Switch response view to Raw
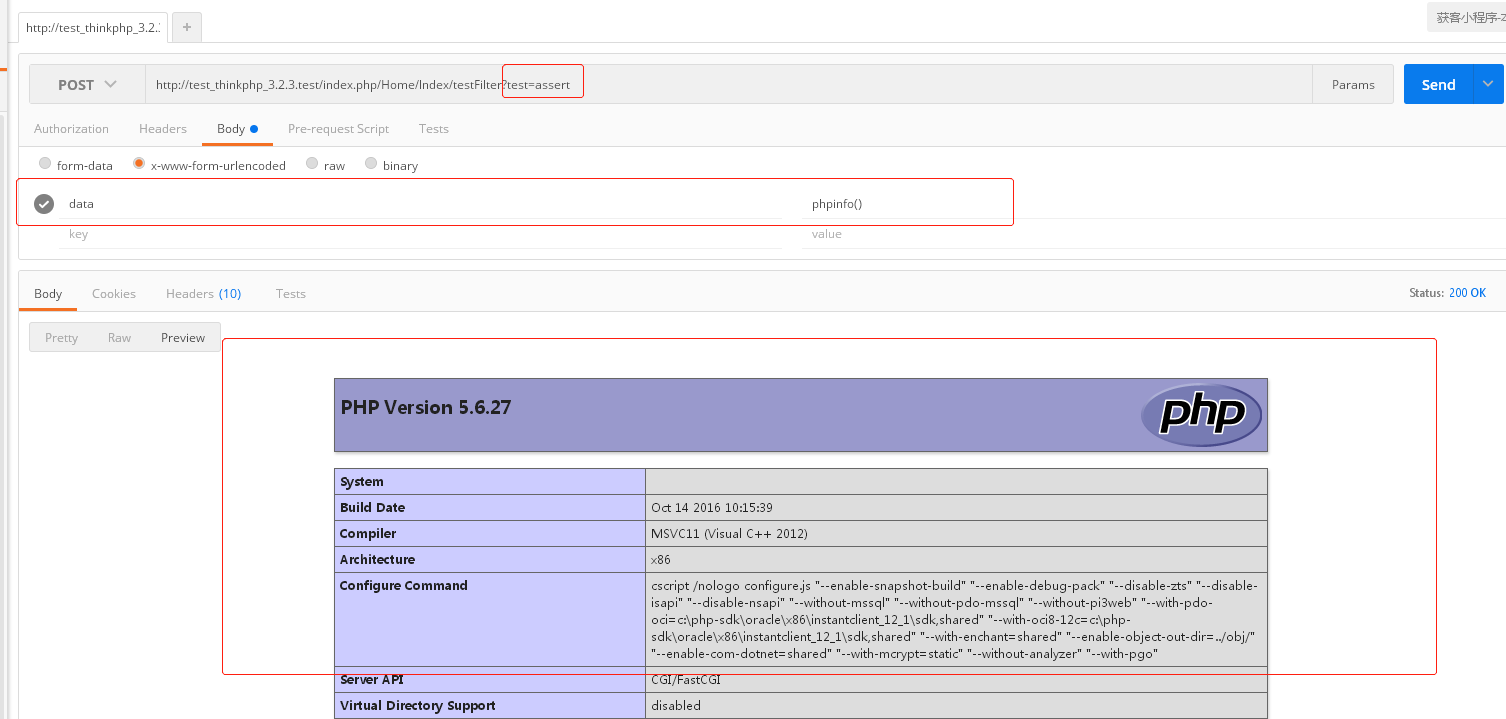The height and width of the screenshot is (719, 1506). [119, 338]
